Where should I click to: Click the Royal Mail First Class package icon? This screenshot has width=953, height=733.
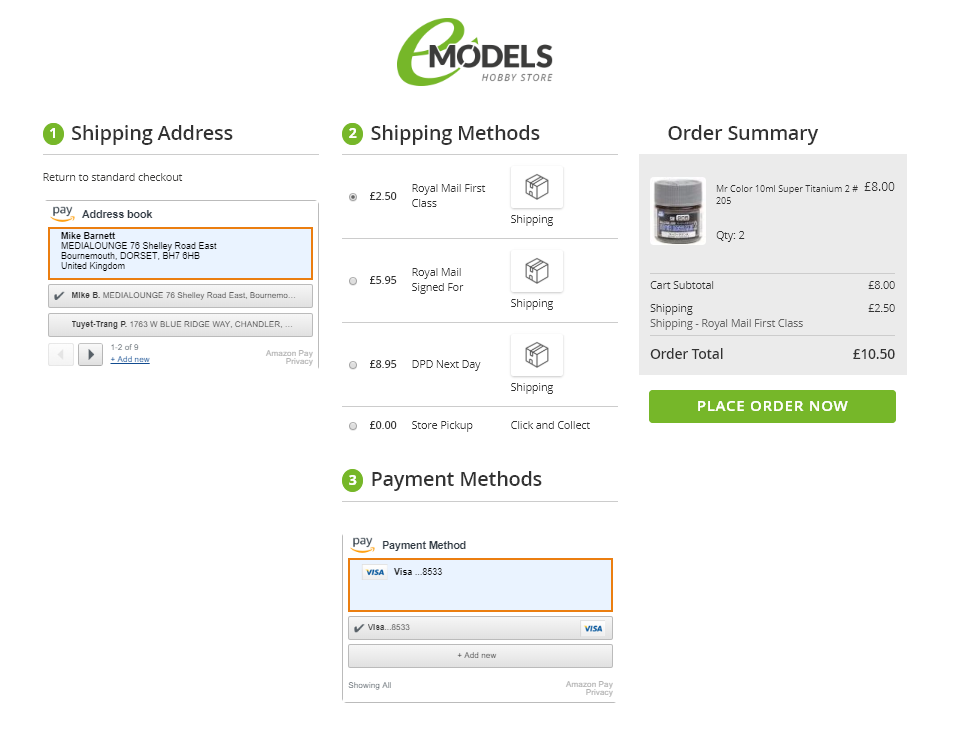coord(537,187)
